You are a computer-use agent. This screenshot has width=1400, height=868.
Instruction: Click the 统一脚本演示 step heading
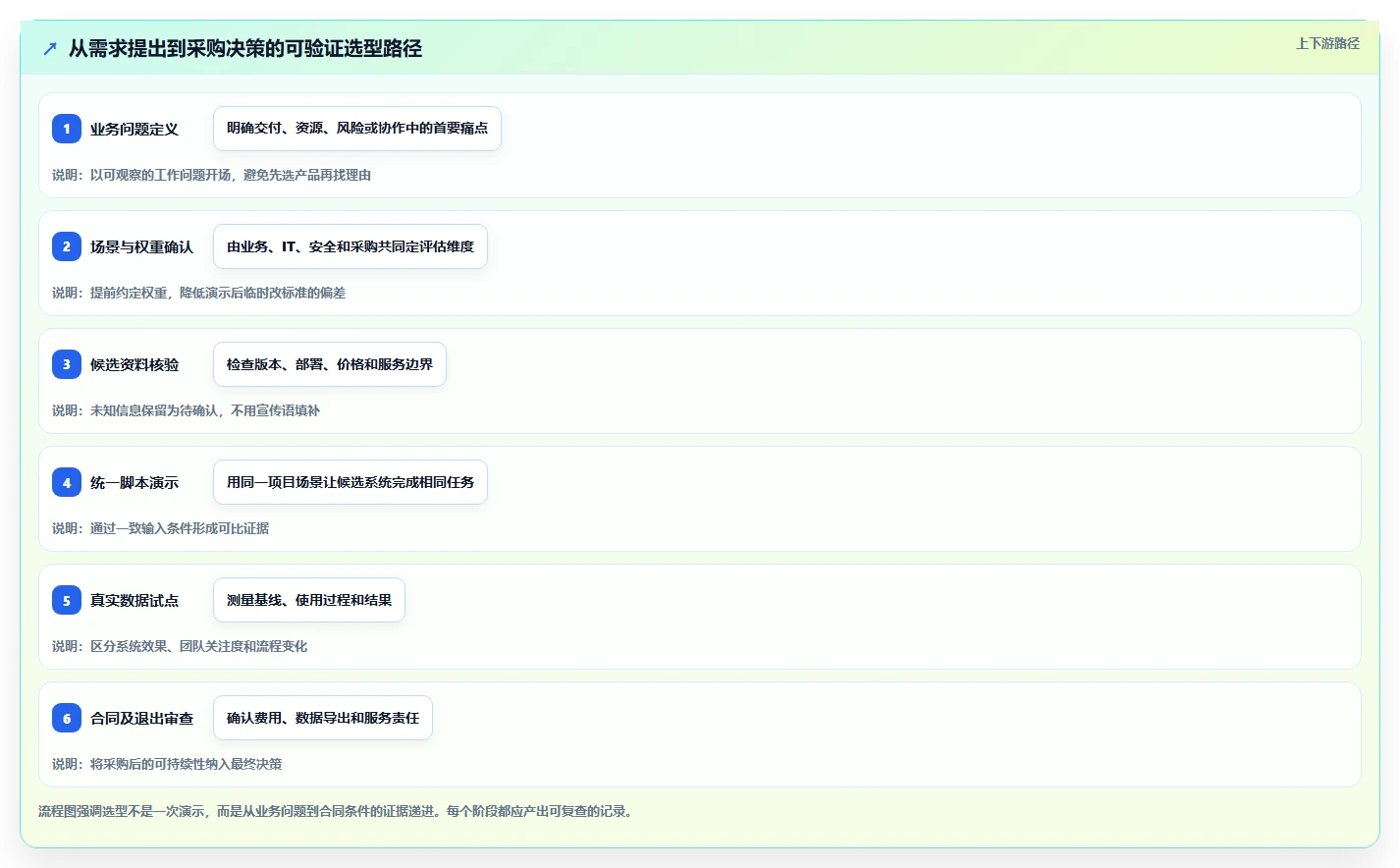coord(135,482)
